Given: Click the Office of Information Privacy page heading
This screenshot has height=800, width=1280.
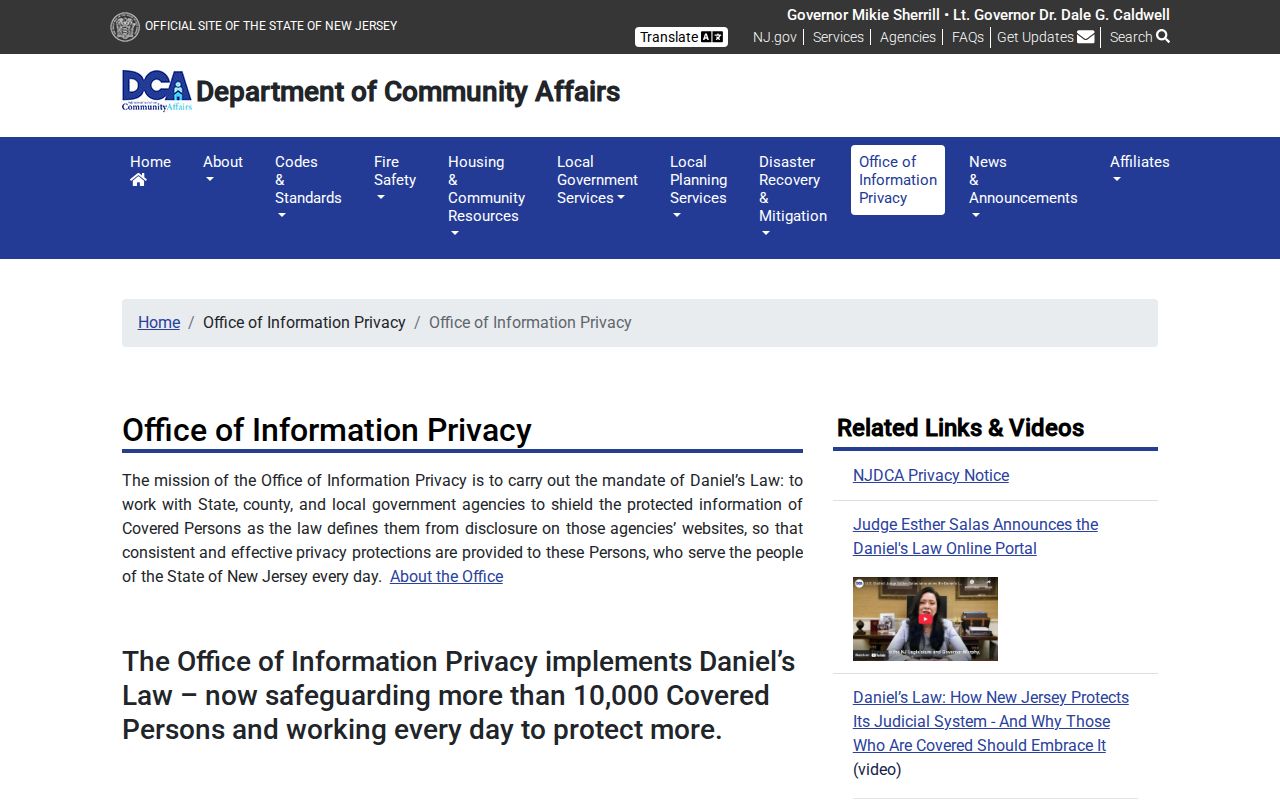Looking at the screenshot, I should point(326,430).
